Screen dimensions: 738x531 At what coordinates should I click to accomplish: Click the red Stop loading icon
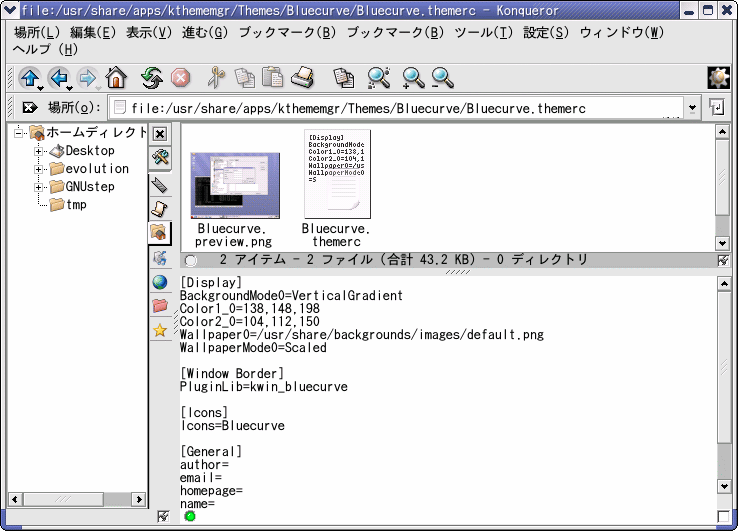coord(180,78)
